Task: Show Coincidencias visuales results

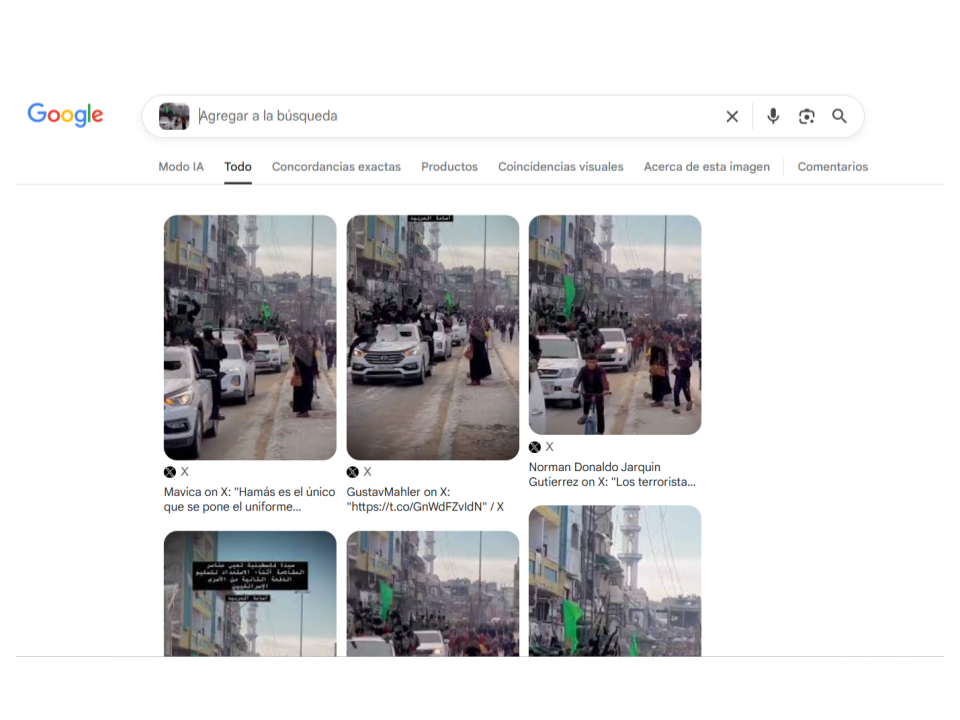Action: (x=560, y=167)
